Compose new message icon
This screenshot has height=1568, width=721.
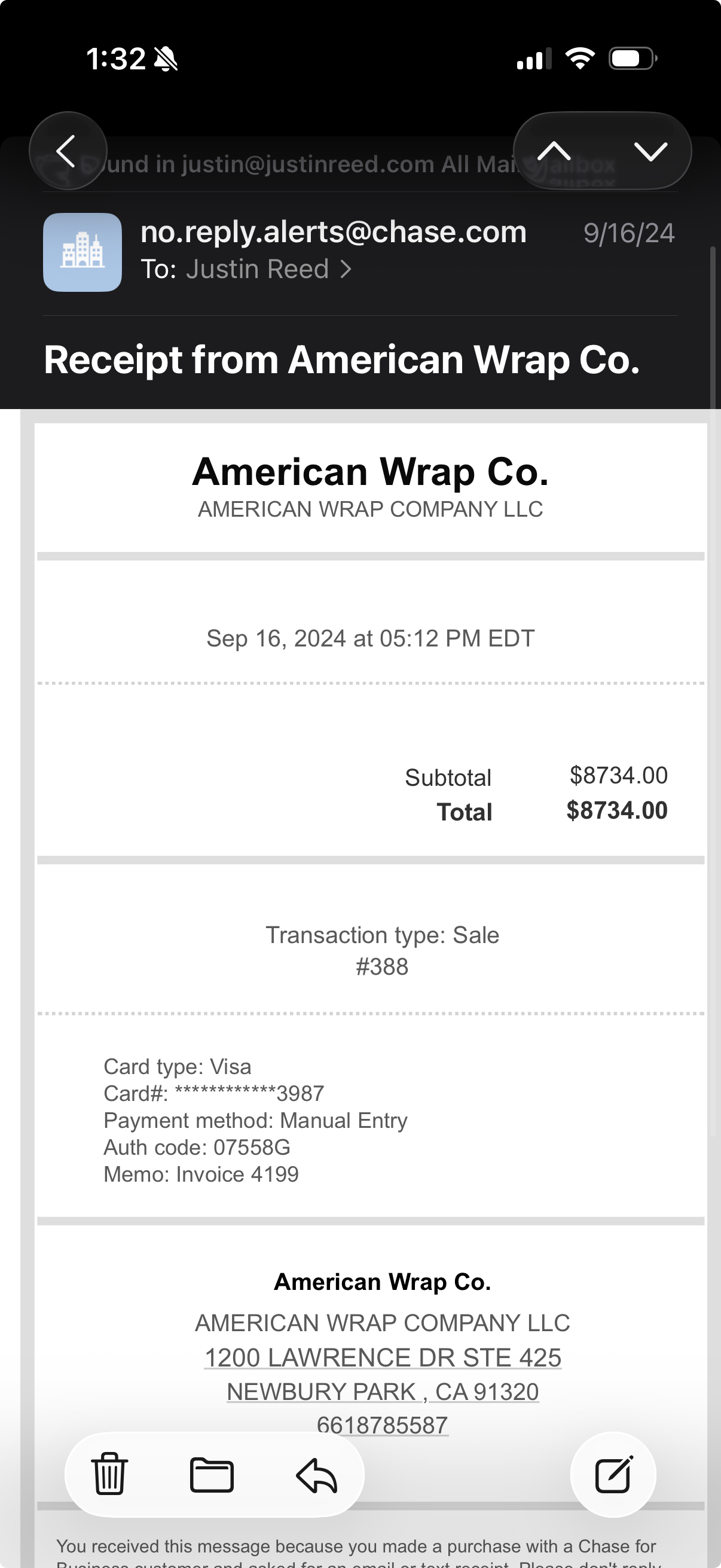(613, 1474)
